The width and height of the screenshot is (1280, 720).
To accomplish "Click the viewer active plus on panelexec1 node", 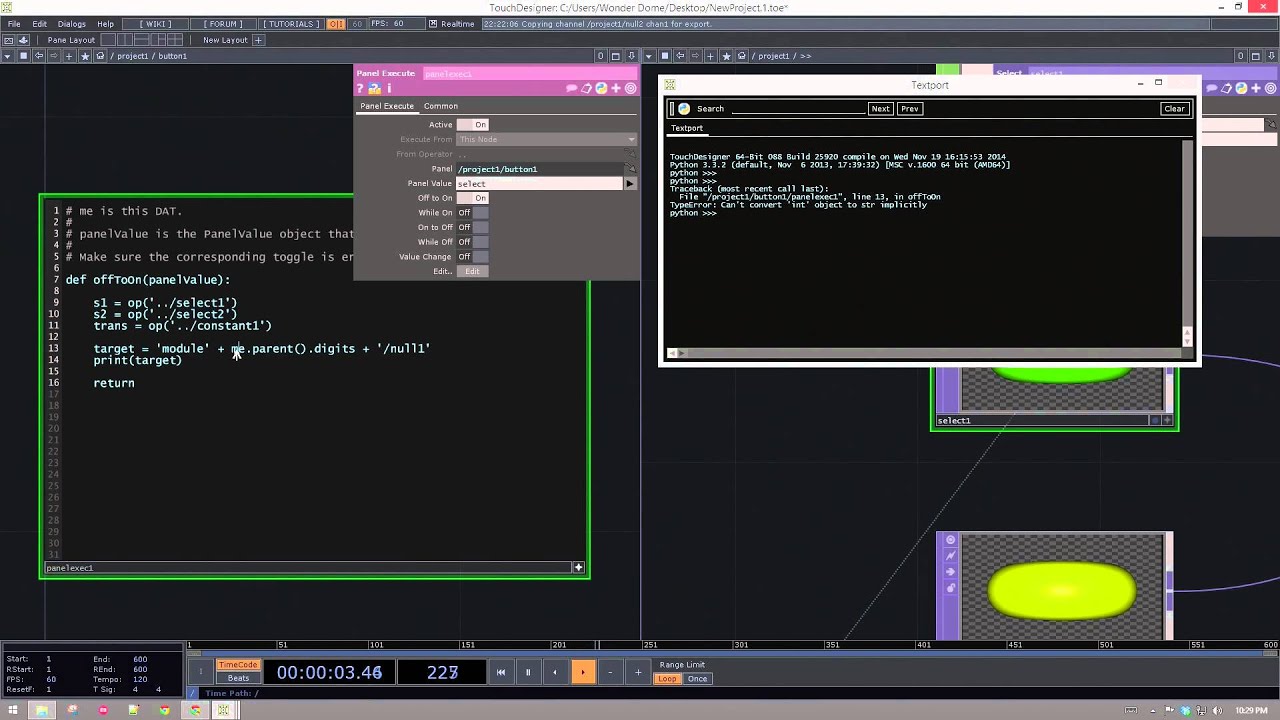I will (578, 568).
